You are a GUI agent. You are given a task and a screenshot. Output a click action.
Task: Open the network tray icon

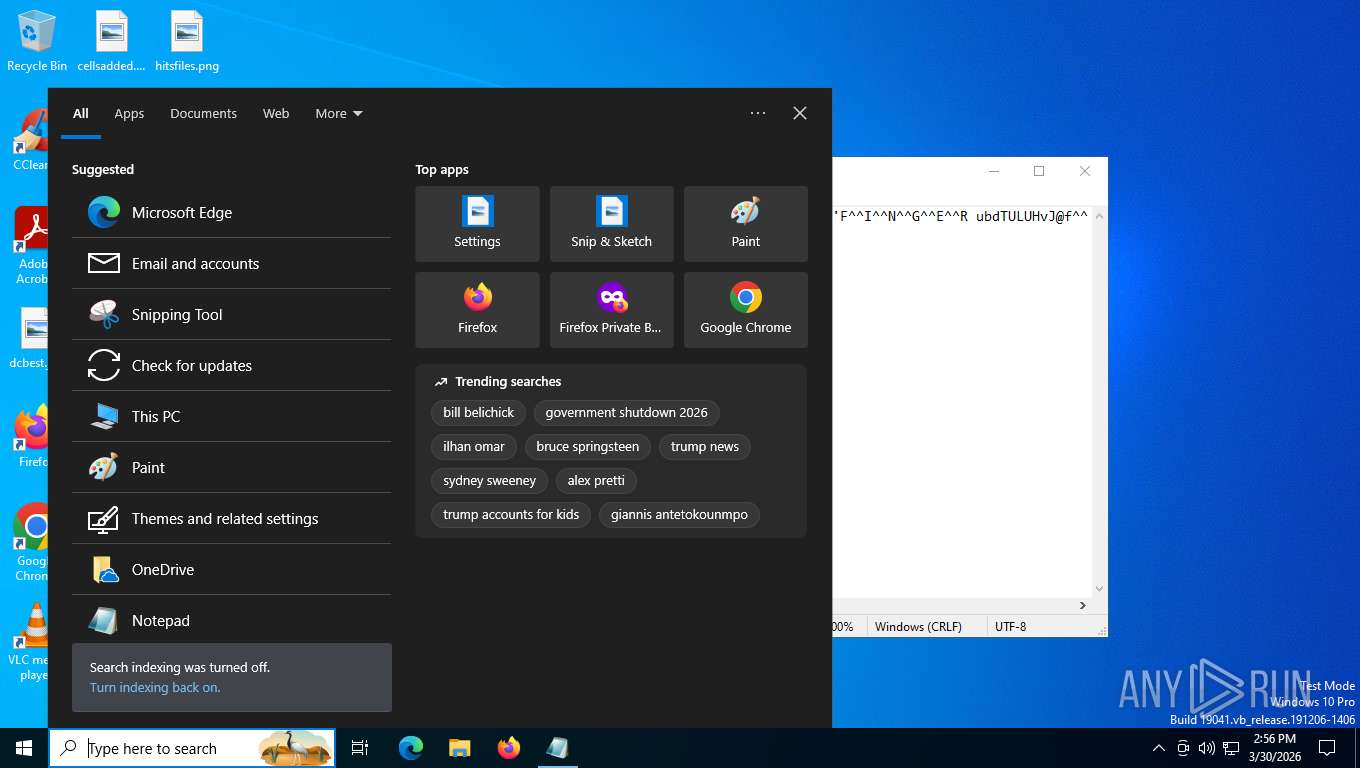(1231, 748)
